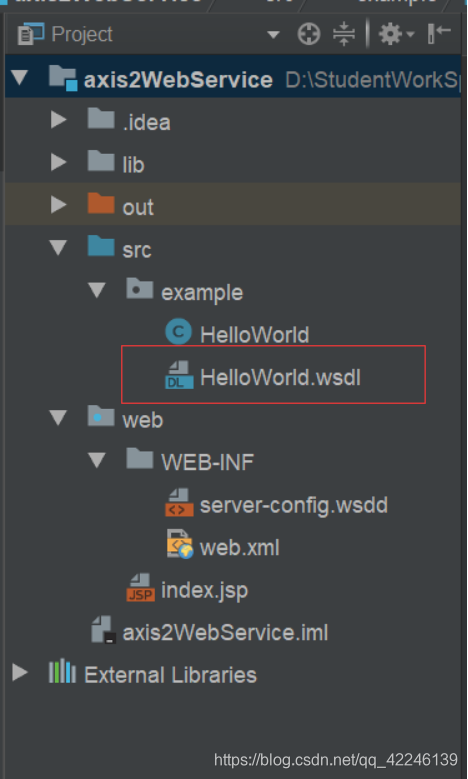Select the src folder name

click(x=137, y=250)
